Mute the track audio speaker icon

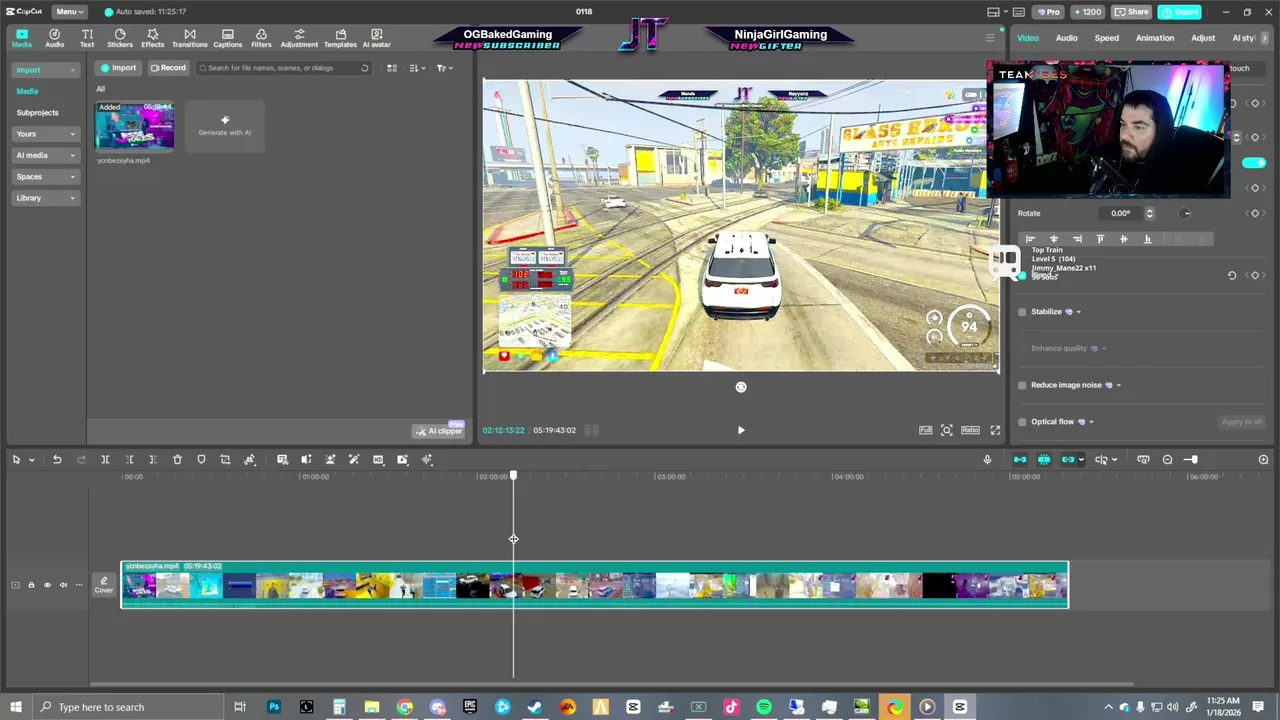click(x=63, y=585)
